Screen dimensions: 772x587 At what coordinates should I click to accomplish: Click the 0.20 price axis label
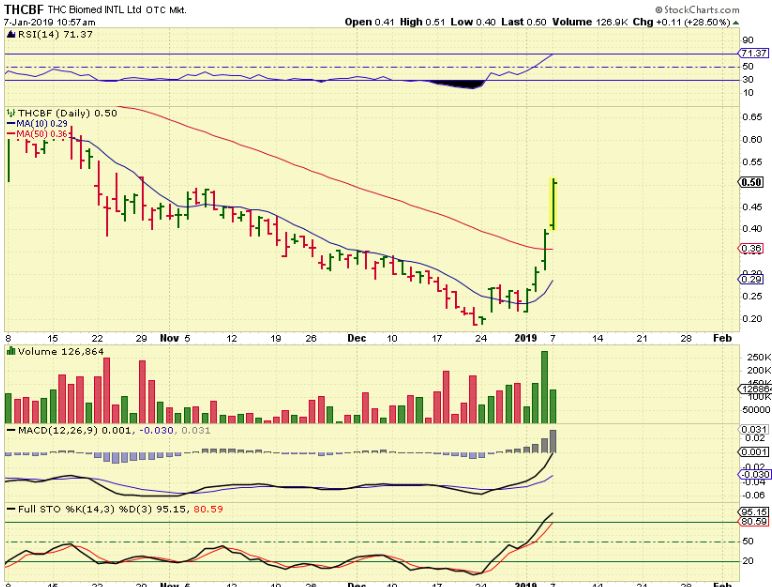(752, 319)
